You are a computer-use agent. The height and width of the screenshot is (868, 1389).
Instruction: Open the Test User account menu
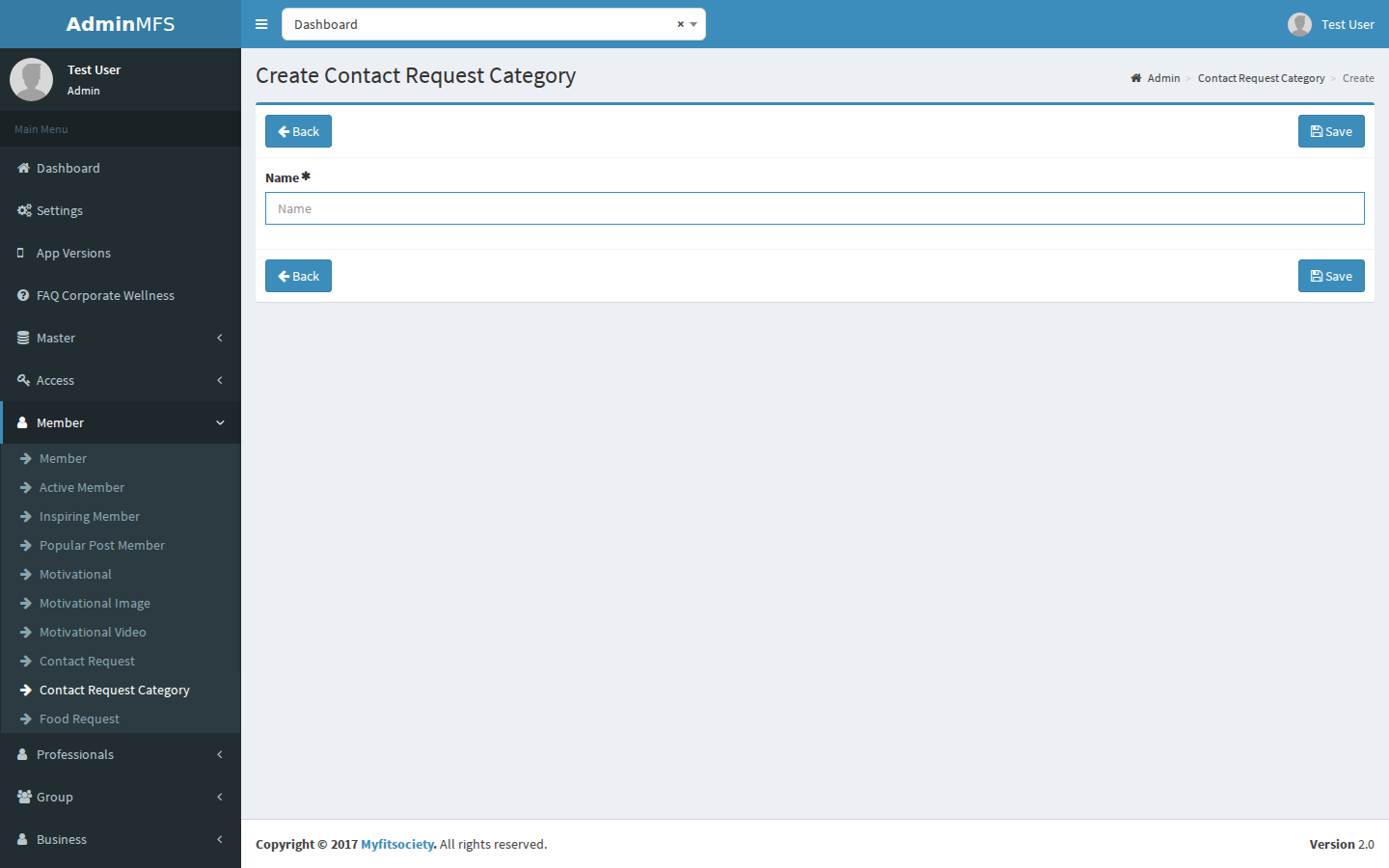pos(1331,24)
